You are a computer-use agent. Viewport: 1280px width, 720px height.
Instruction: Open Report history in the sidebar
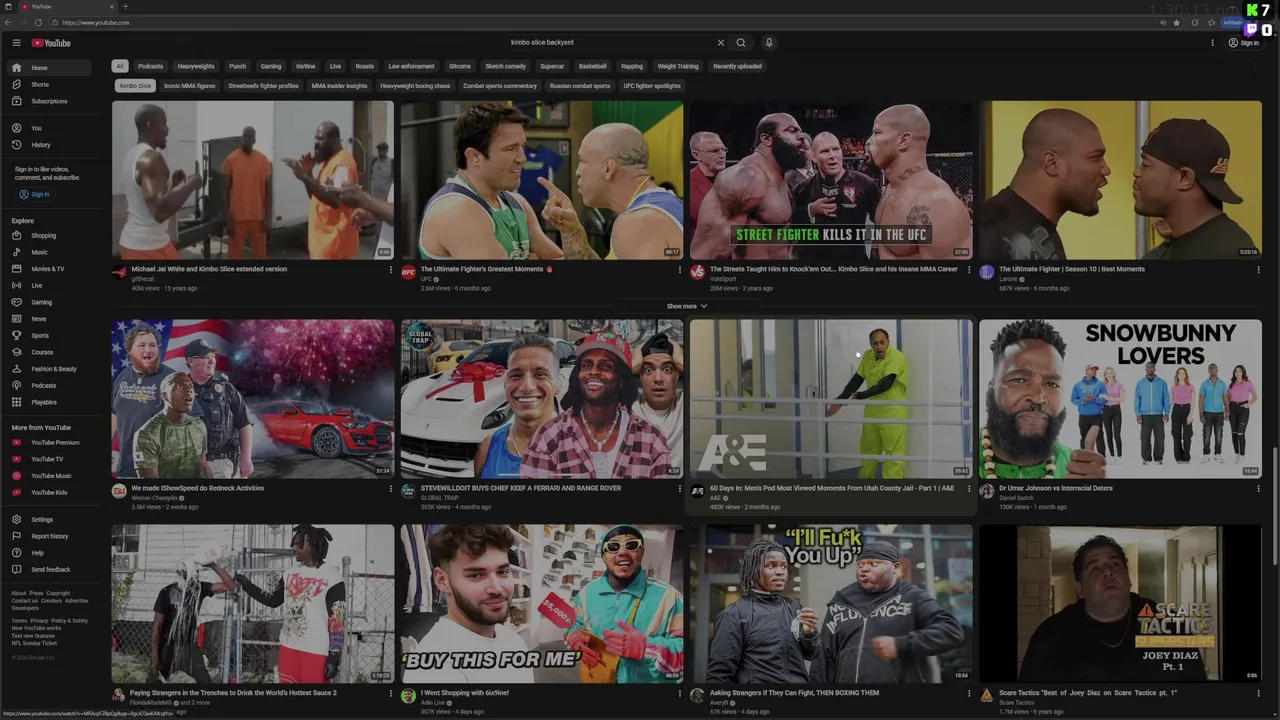coord(51,536)
